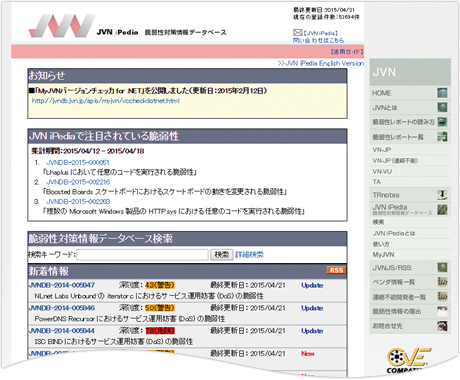Open the JVNDB-2014-005946 entry
Screen dimensions: 460x380
click(x=62, y=308)
